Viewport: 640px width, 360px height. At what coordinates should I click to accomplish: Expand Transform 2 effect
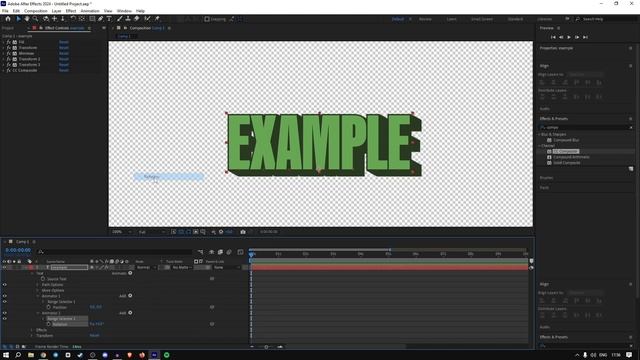tap(4, 59)
